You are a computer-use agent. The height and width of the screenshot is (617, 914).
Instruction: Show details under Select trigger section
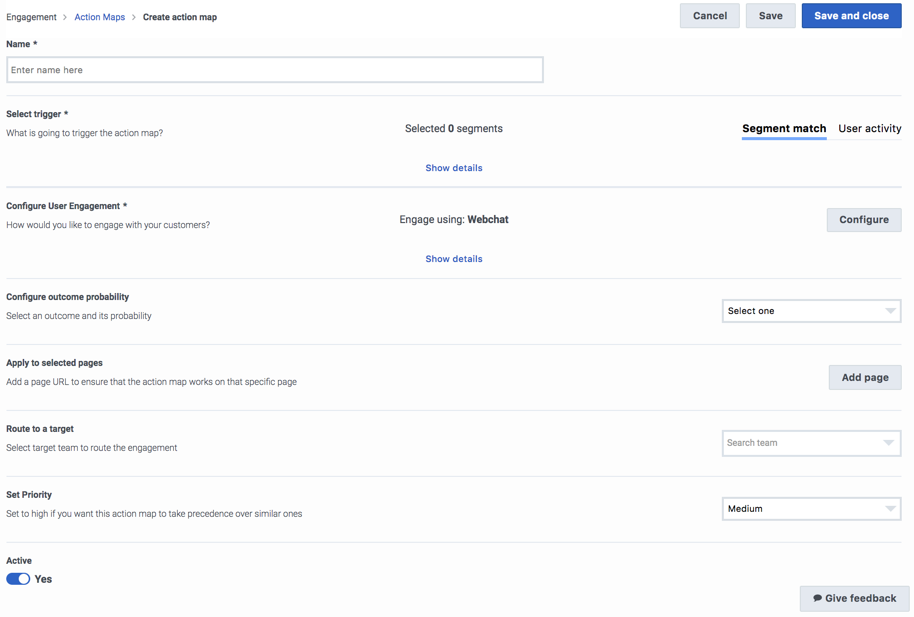point(454,168)
